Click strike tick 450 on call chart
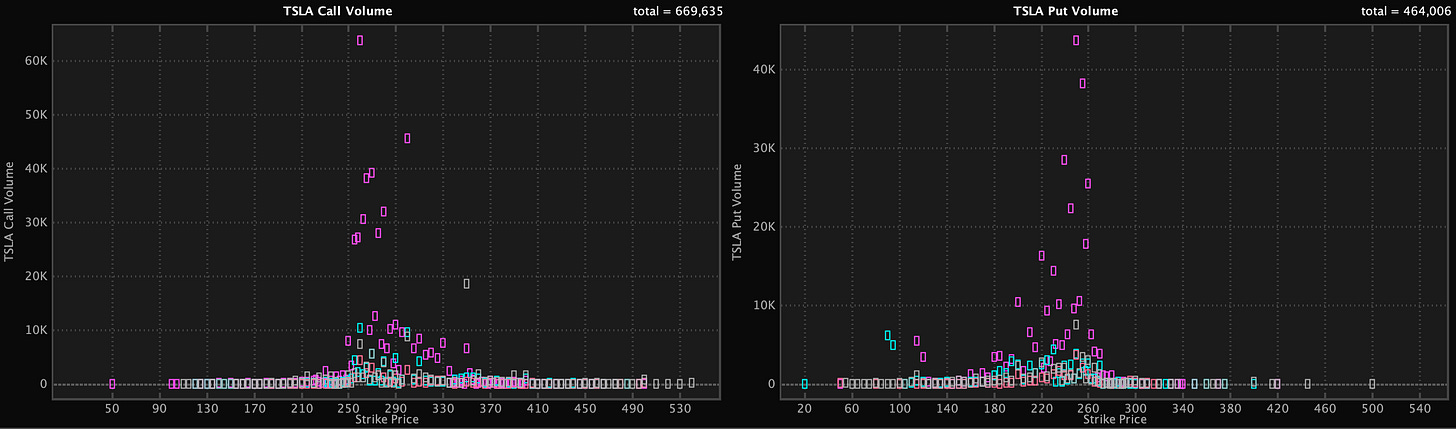1456x429 pixels. pyautogui.click(x=586, y=409)
